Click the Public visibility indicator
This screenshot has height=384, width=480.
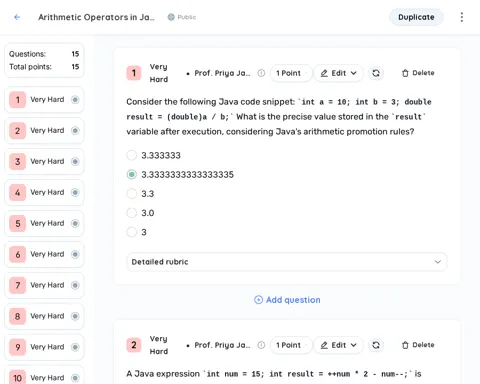(x=182, y=17)
